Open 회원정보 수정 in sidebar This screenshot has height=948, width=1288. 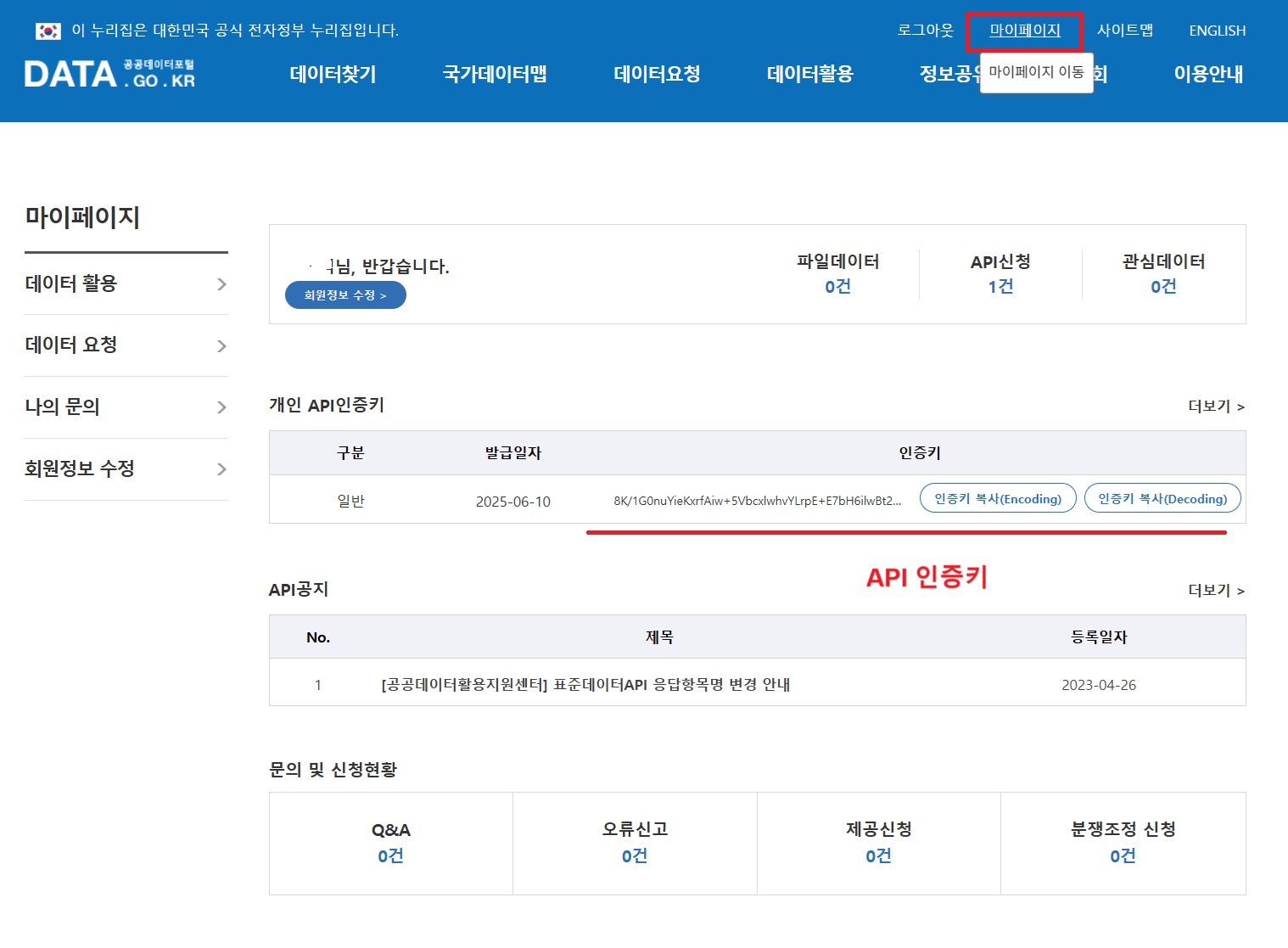point(80,468)
